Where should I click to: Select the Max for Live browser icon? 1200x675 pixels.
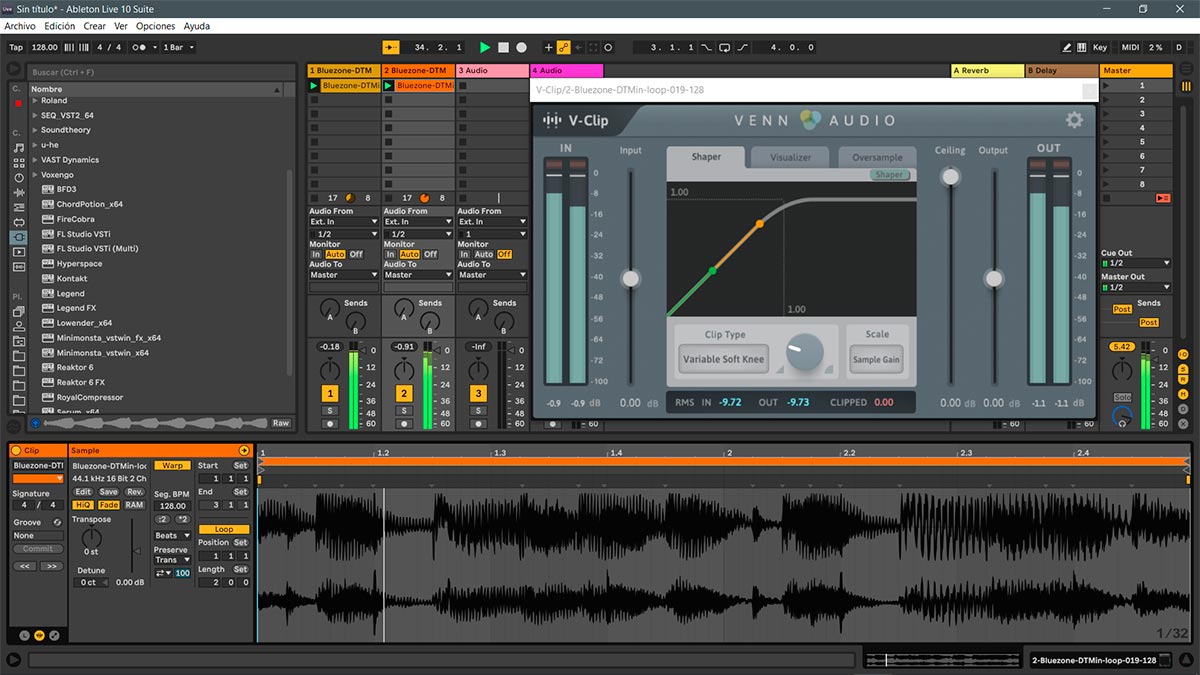pos(18,222)
